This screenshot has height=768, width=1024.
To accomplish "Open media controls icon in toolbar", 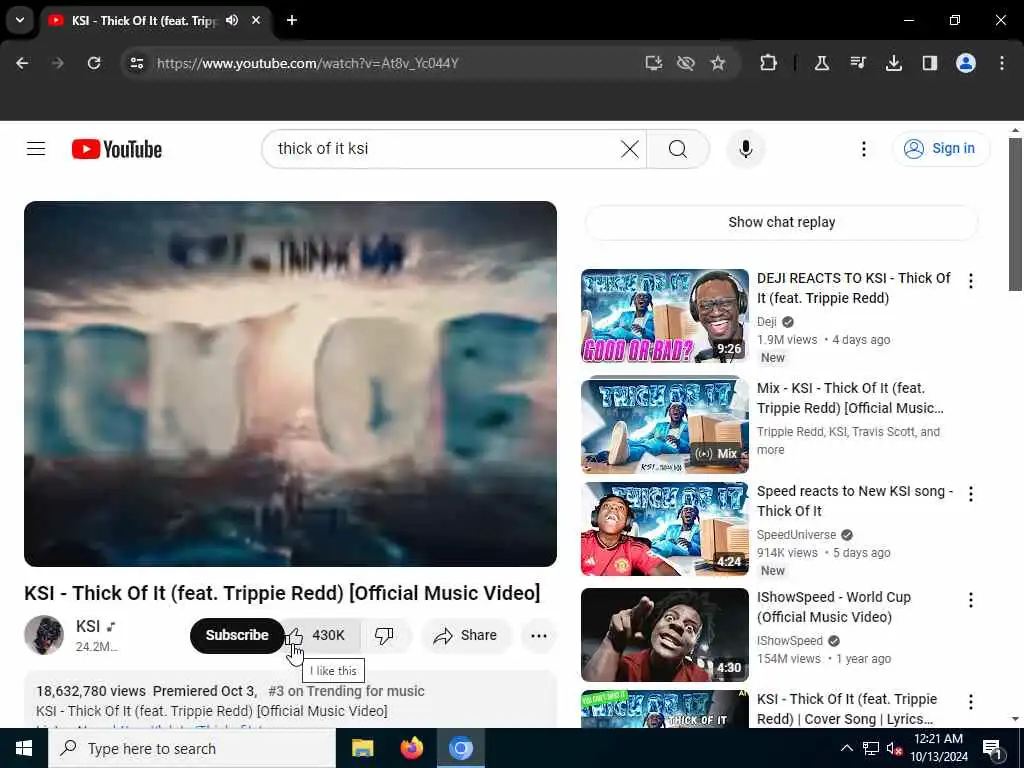I will pos(857,63).
